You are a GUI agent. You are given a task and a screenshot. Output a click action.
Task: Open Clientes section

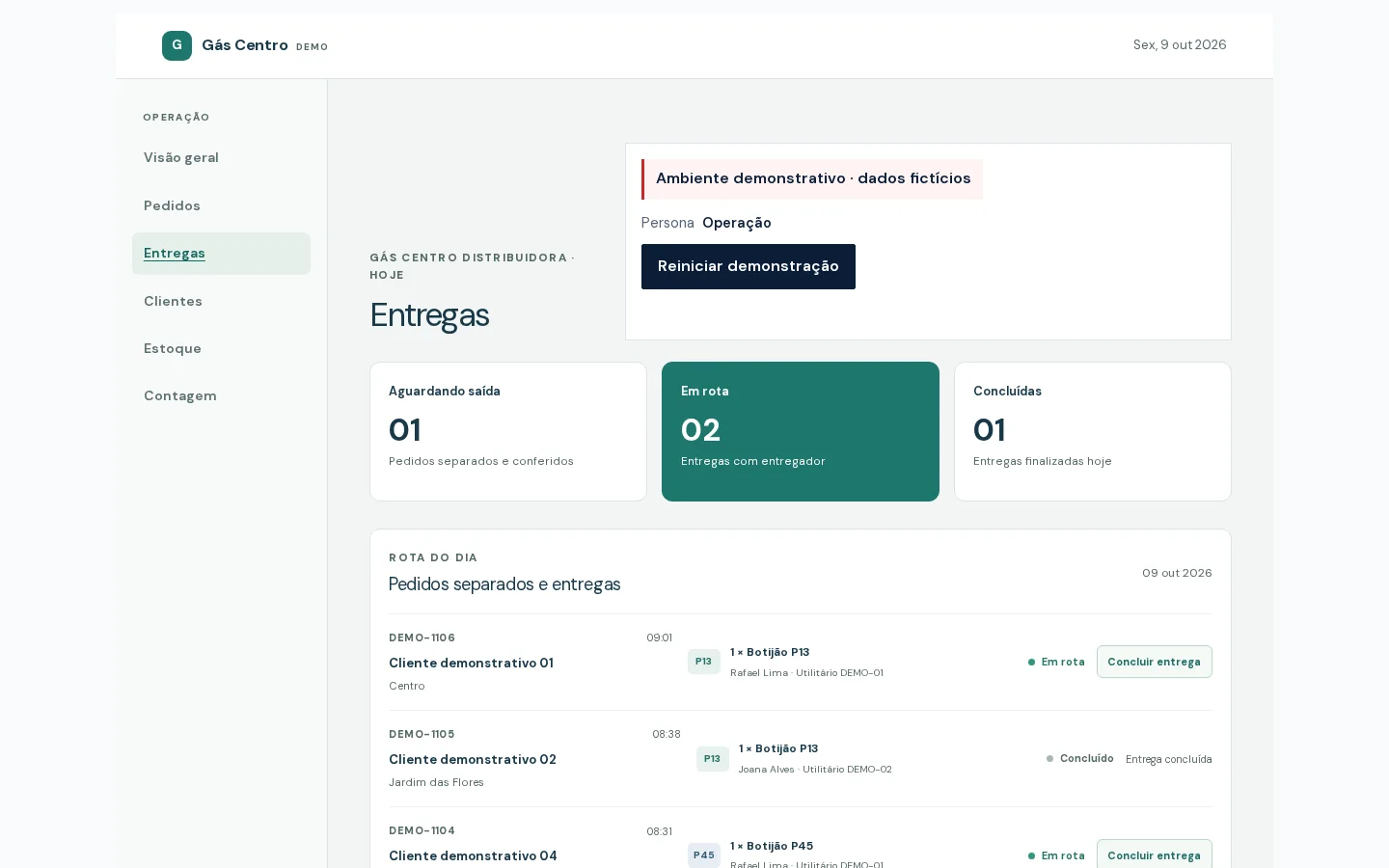click(x=221, y=301)
